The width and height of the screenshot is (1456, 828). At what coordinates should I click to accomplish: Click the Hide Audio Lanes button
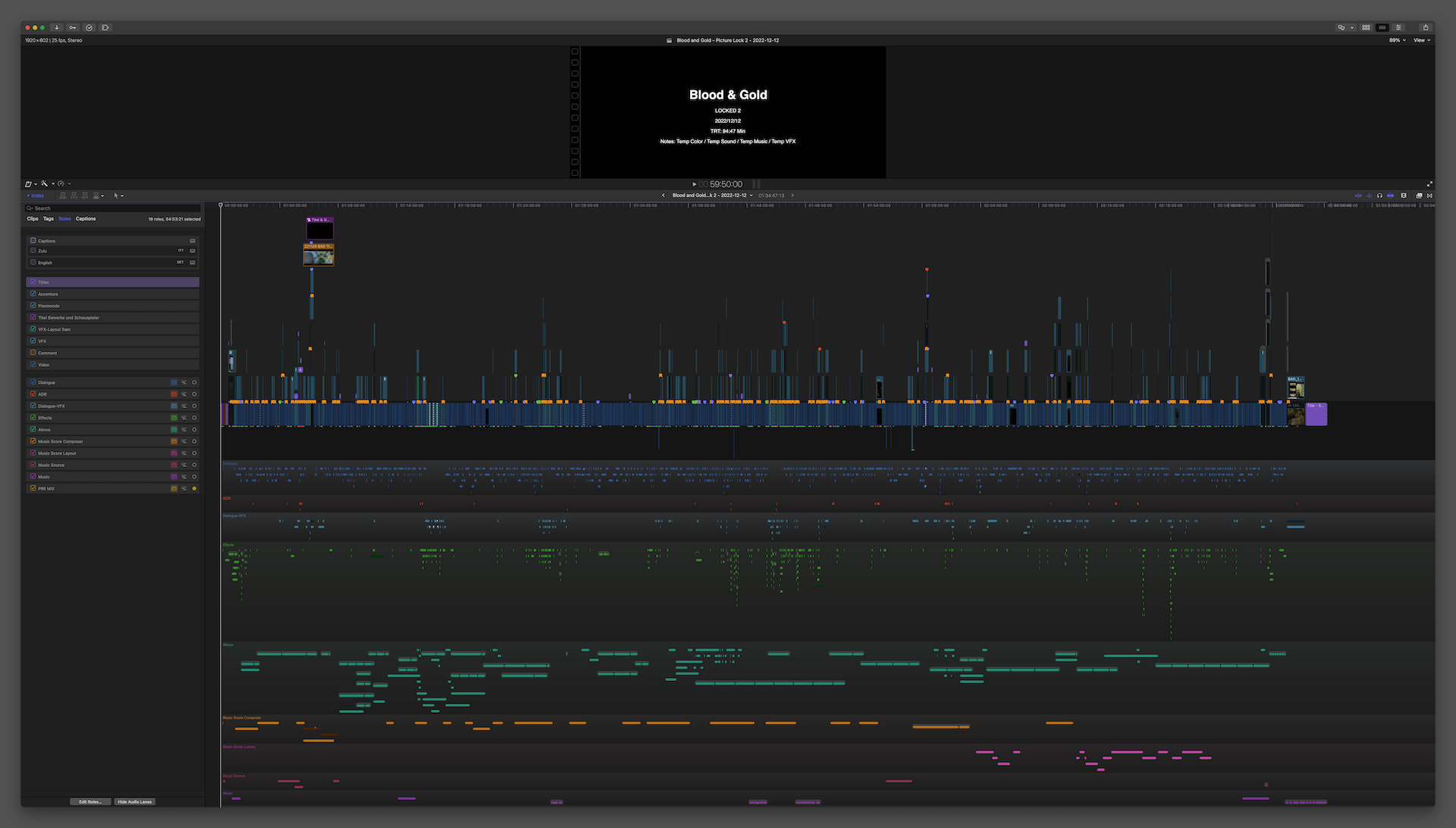click(x=134, y=801)
